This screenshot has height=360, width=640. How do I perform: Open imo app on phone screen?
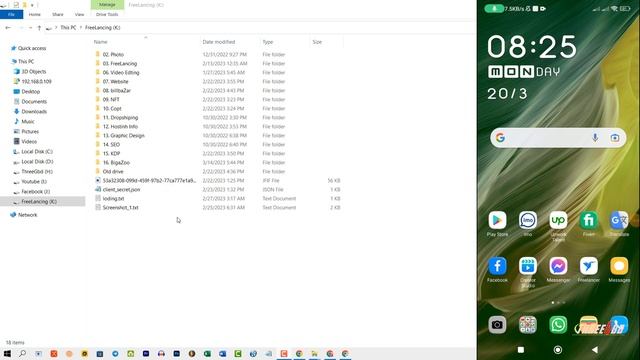[528, 220]
